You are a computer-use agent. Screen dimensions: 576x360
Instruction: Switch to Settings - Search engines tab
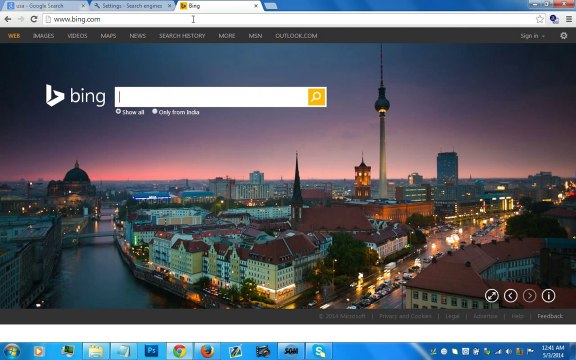tap(132, 6)
